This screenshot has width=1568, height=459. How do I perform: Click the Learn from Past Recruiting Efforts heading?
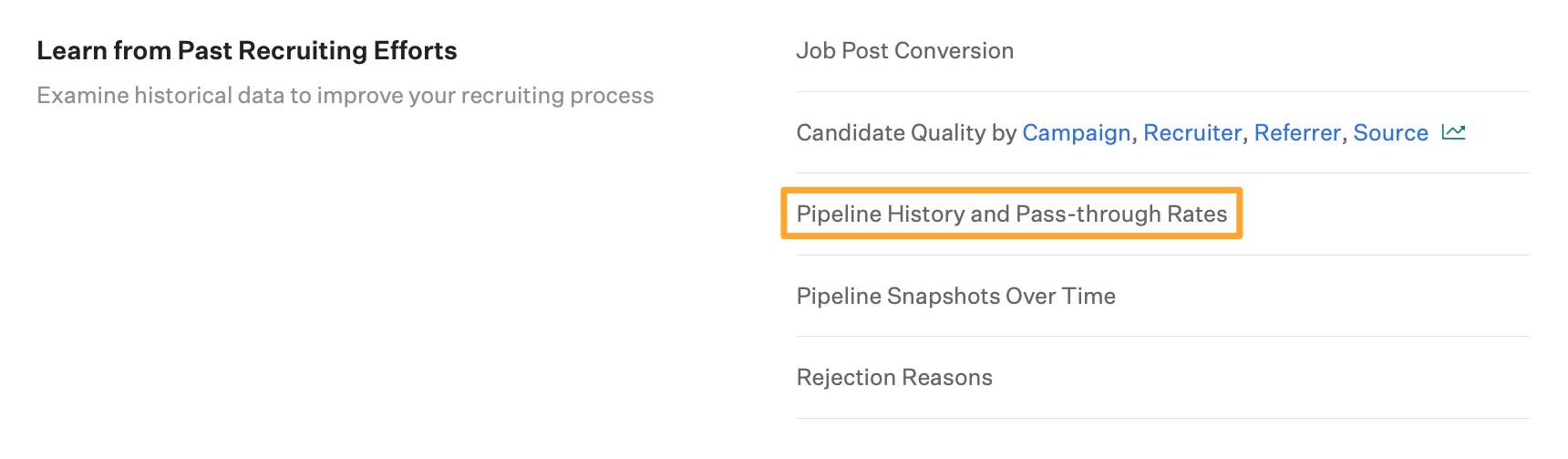(246, 50)
